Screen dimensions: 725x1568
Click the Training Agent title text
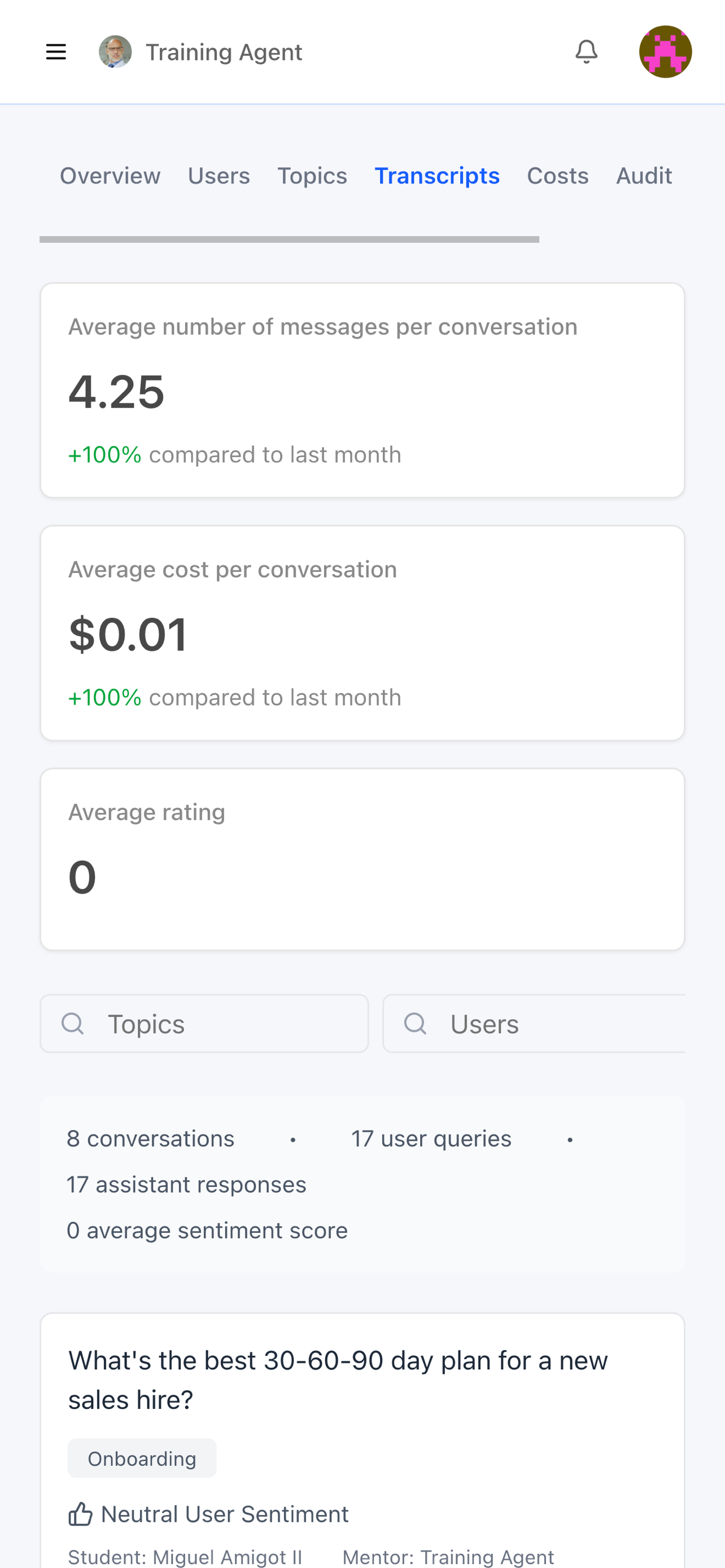pyautogui.click(x=224, y=52)
